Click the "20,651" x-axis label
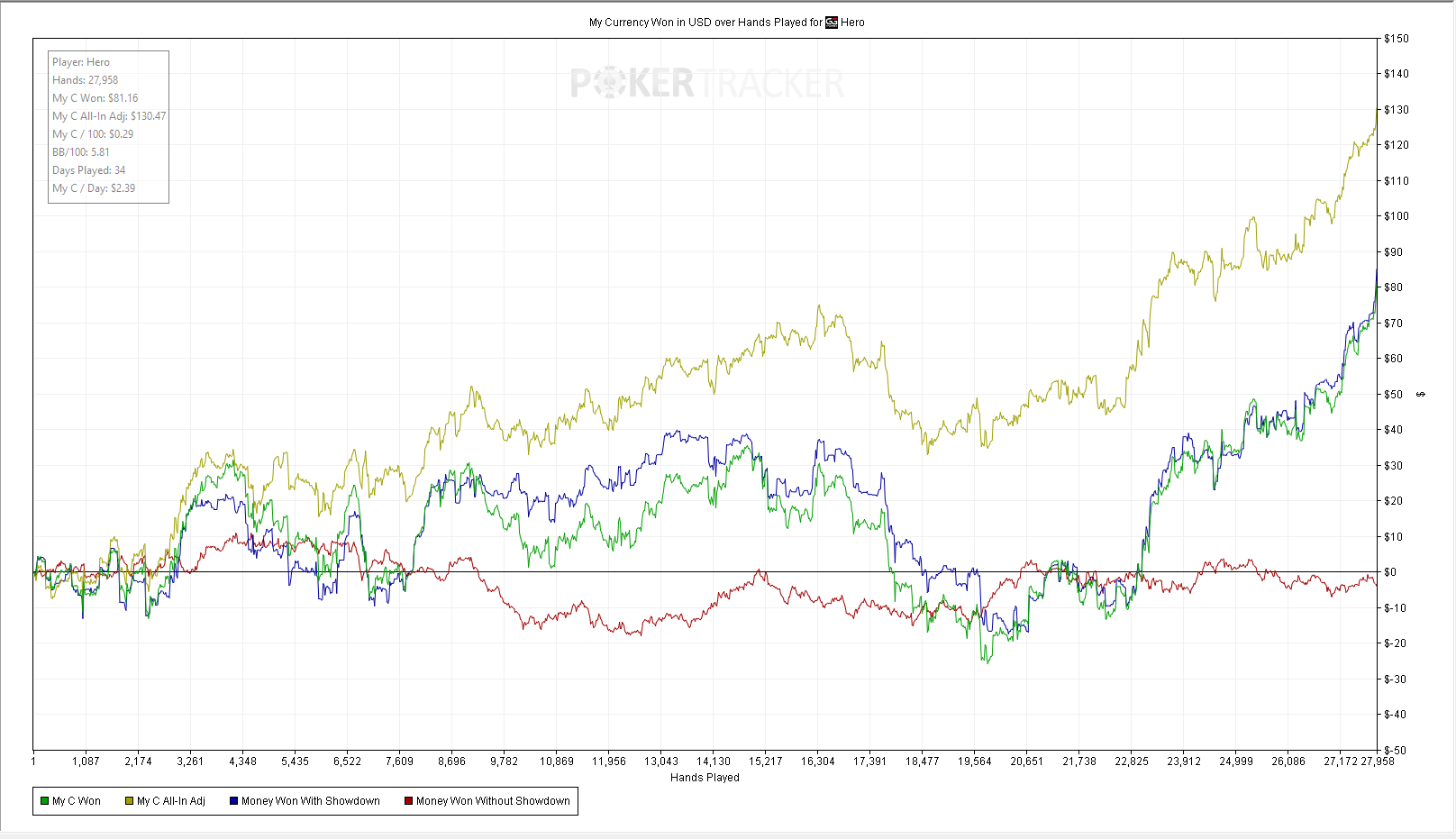 tap(1027, 761)
